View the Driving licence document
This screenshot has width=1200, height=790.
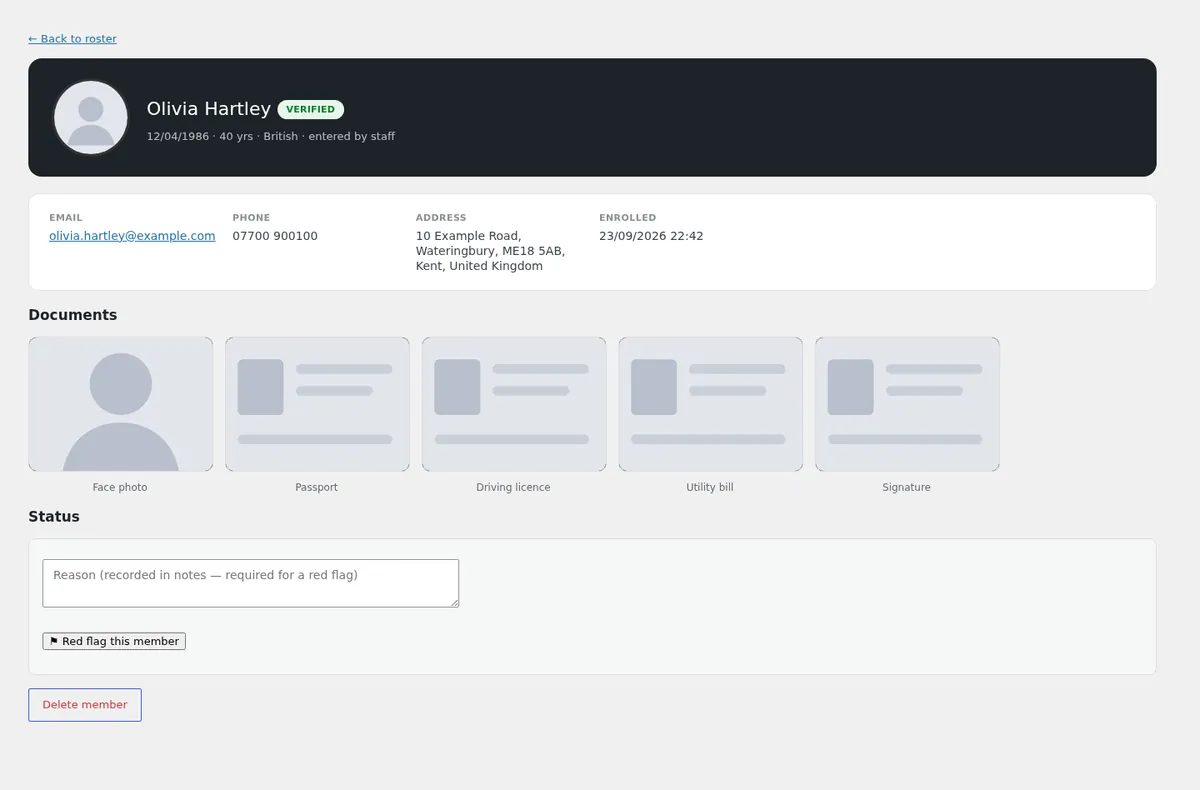(x=514, y=404)
